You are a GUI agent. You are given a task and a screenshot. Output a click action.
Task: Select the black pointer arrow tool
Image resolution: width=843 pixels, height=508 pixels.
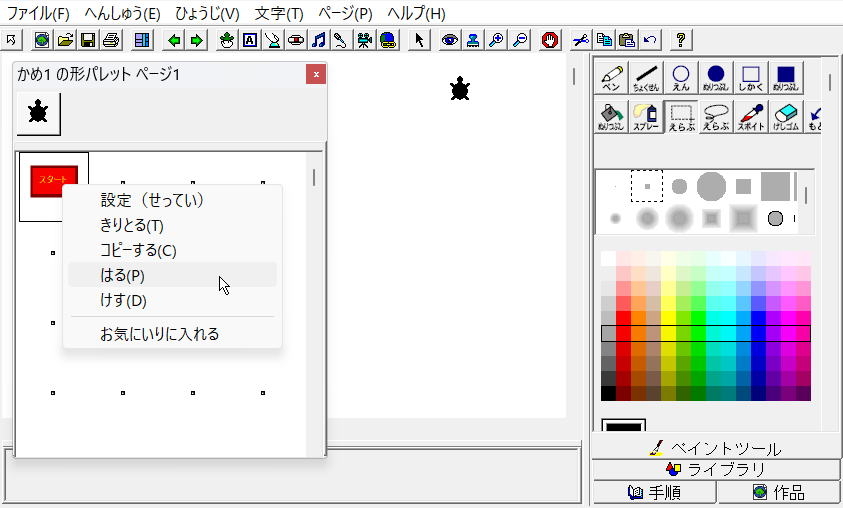click(419, 40)
